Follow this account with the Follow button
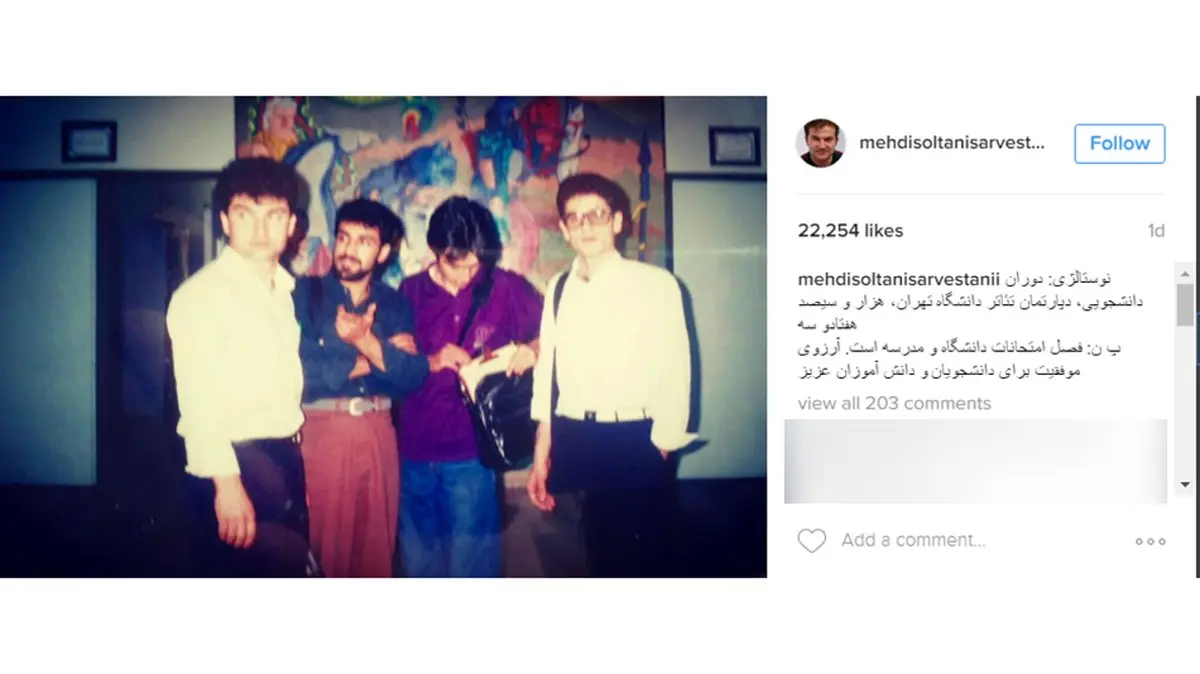This screenshot has width=1200, height=674. pos(1120,143)
